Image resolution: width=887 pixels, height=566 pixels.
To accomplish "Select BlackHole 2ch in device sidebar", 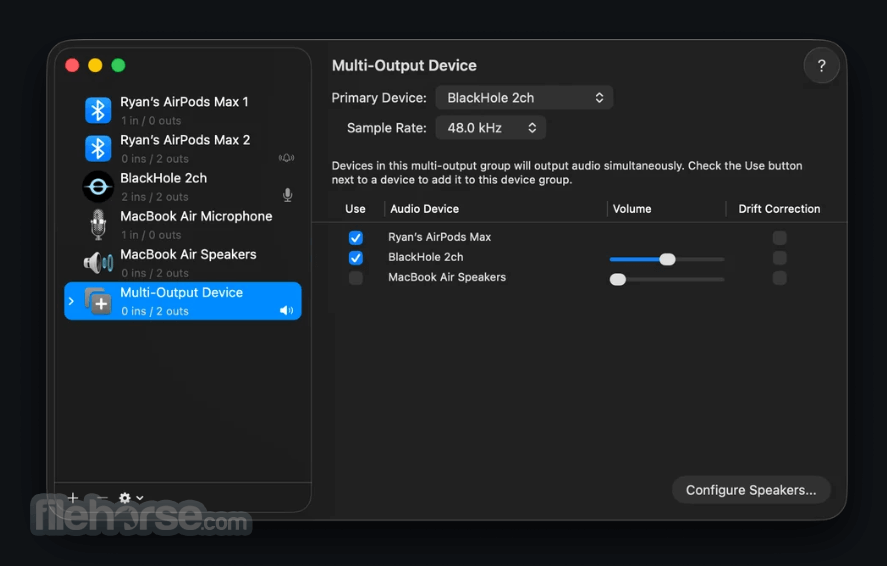I will pos(183,187).
